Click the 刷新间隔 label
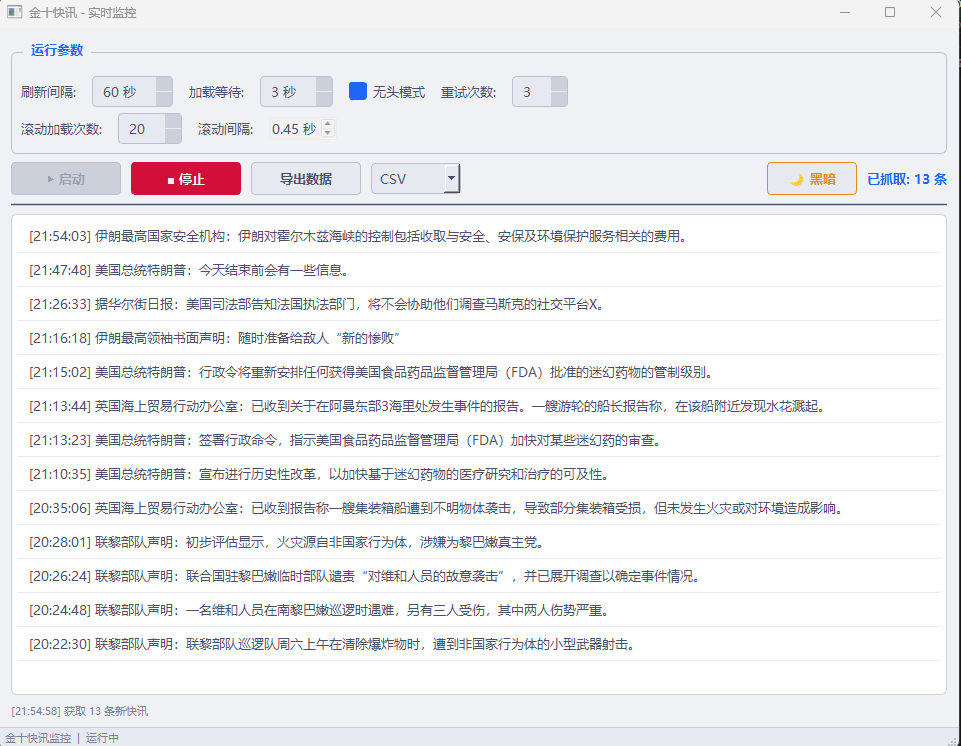961x746 pixels. (x=48, y=92)
